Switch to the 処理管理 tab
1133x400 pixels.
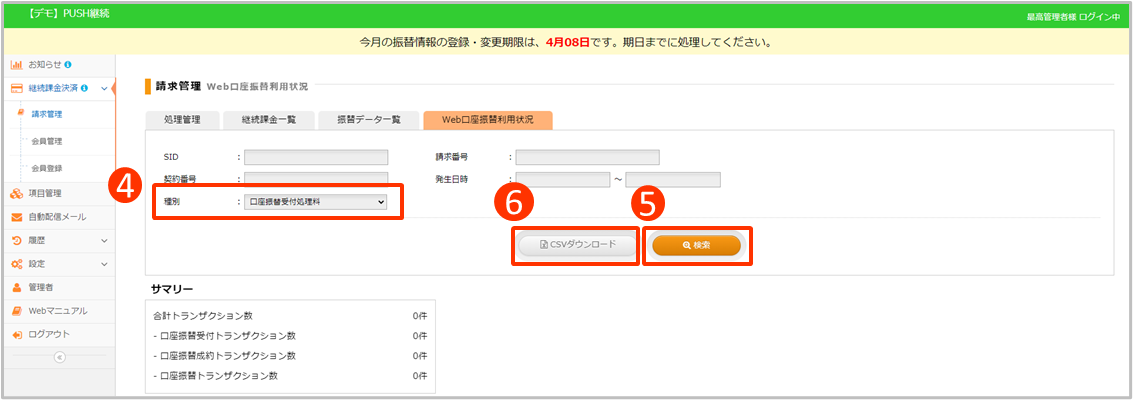pos(182,120)
